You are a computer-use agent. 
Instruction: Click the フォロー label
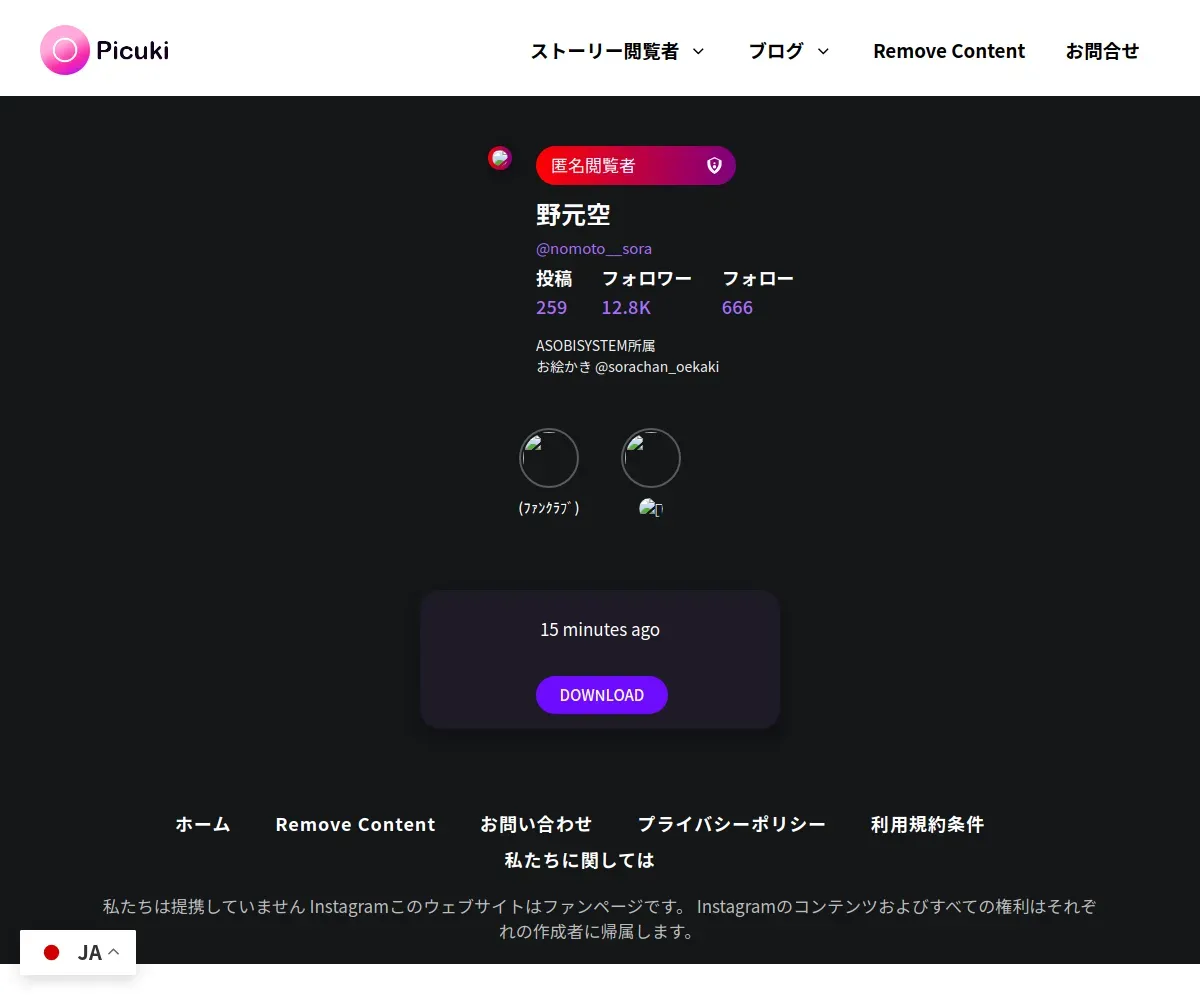pyautogui.click(x=758, y=279)
